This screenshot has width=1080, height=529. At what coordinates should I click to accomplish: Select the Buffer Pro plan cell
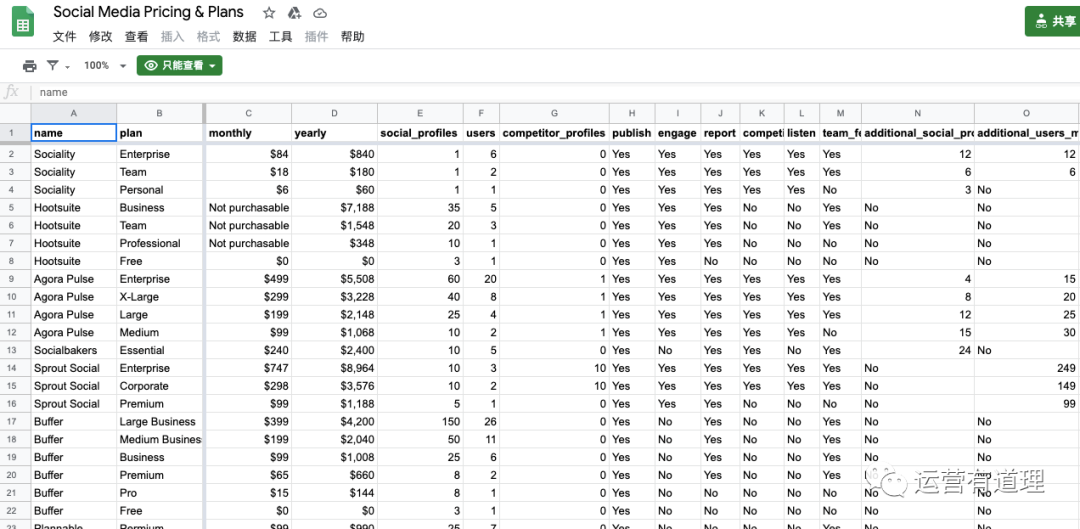(x=160, y=492)
